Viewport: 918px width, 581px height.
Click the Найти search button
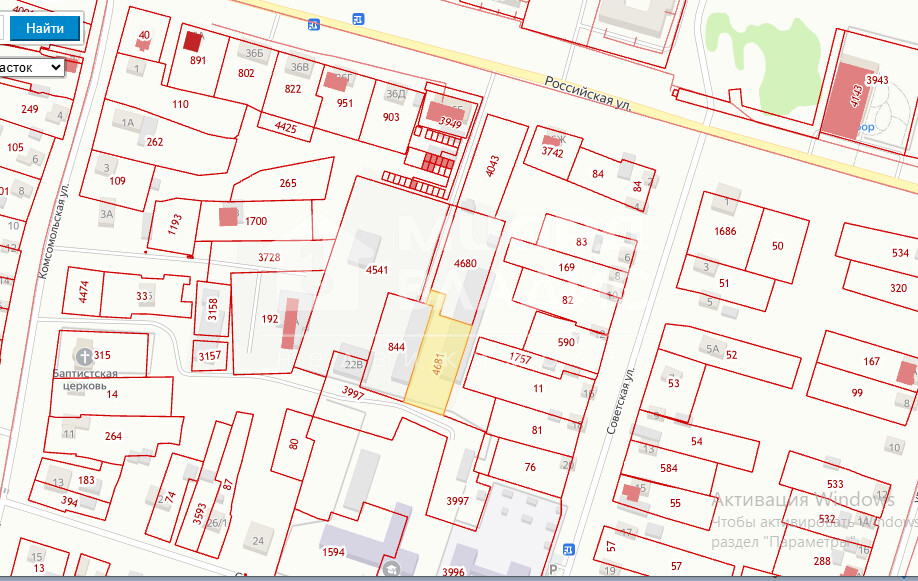coord(44,28)
